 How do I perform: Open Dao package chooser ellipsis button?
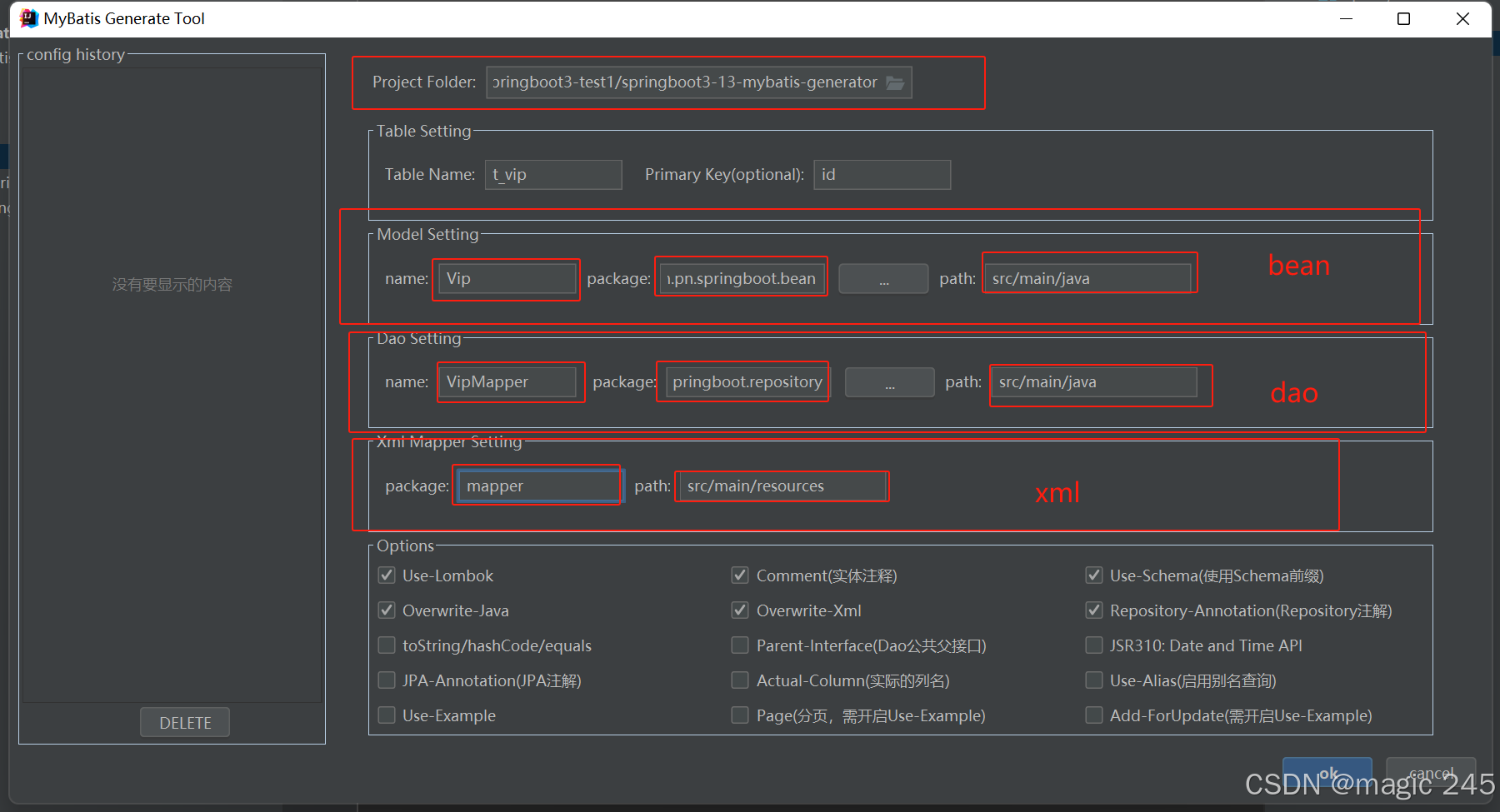pyautogui.click(x=890, y=382)
